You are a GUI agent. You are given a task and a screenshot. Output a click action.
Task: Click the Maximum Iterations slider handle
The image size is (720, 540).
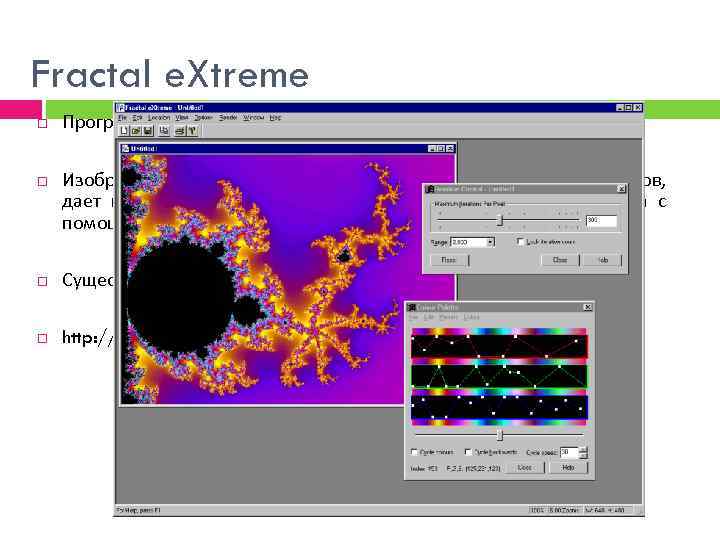pos(500,220)
